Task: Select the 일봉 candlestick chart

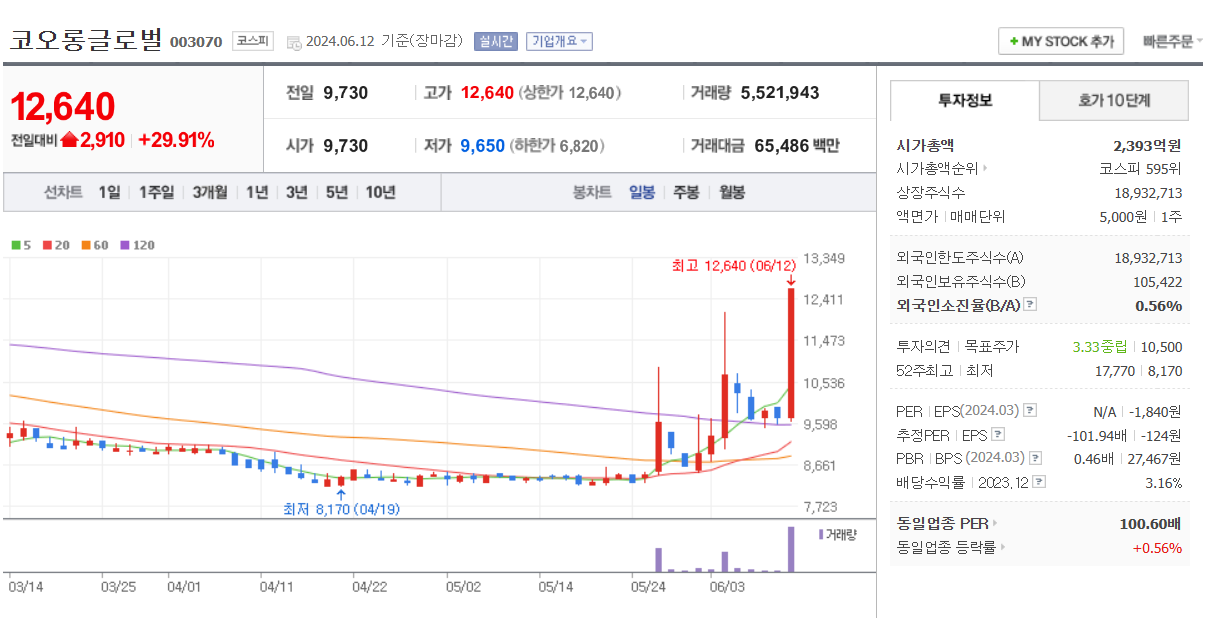Action: 642,192
